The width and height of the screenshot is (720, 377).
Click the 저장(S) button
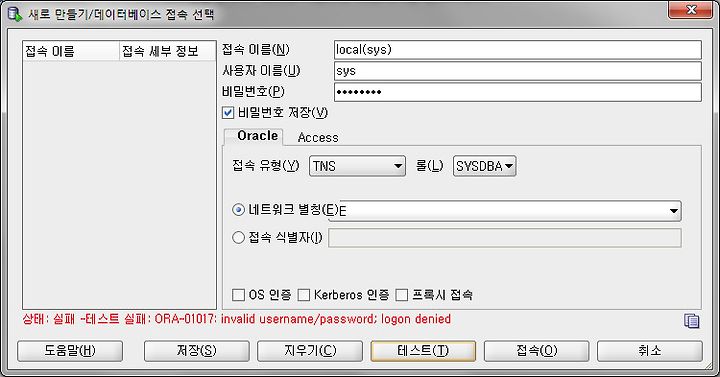pos(197,351)
